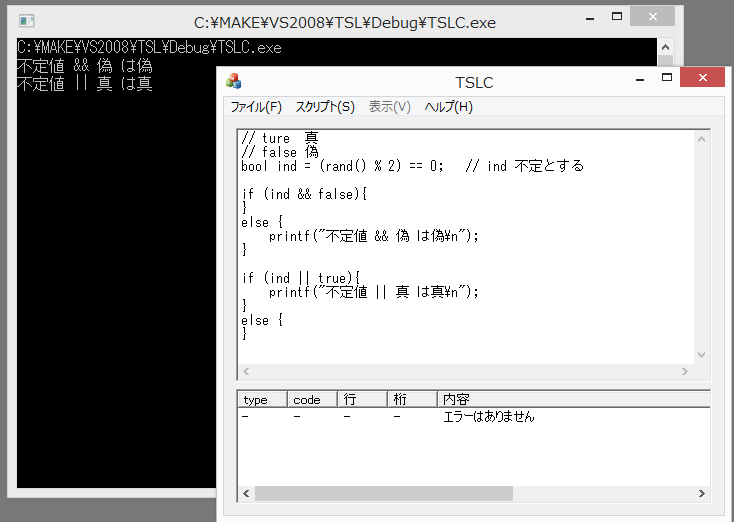Minimize the TSLC.exe console window
Viewport: 734px width, 522px height.
point(590,18)
